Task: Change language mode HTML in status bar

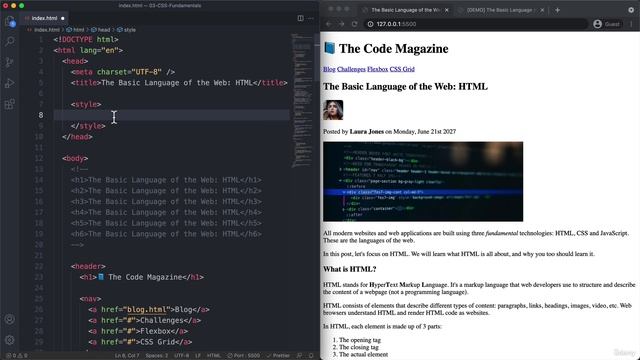Action: pos(213,356)
